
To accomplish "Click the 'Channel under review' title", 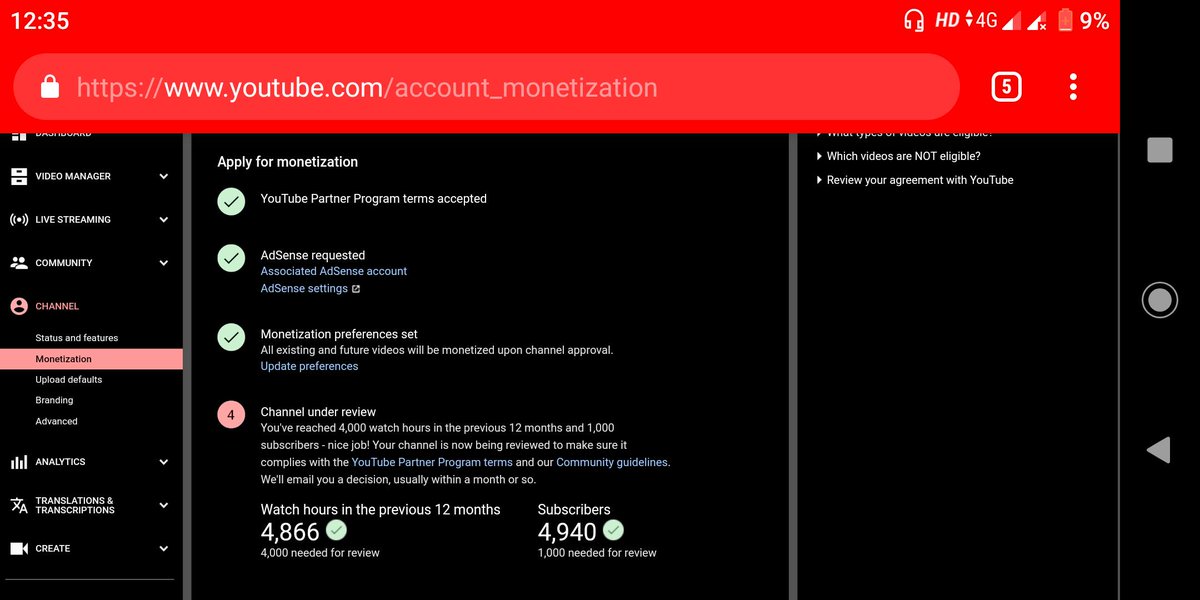I will [318, 412].
